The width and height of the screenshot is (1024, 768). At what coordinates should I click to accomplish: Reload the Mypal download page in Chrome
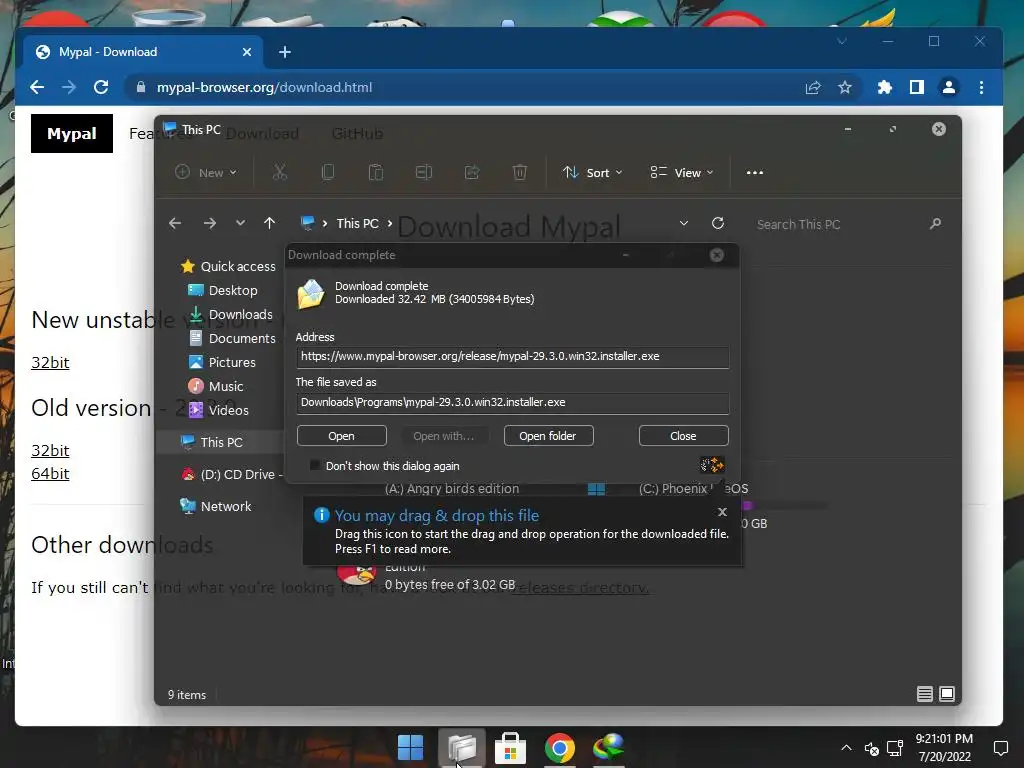click(101, 87)
